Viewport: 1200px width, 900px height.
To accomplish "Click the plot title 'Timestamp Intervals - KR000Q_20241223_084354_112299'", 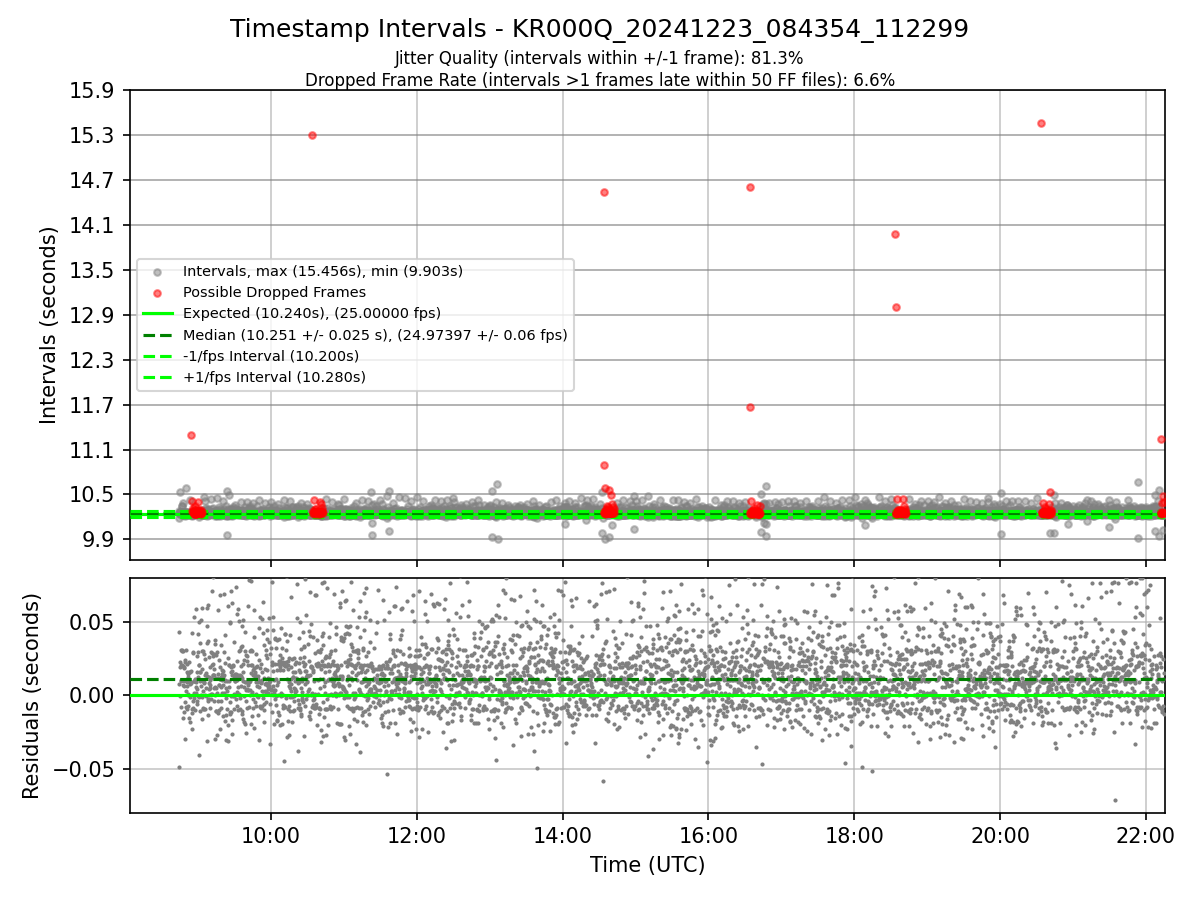I will click(x=599, y=29).
